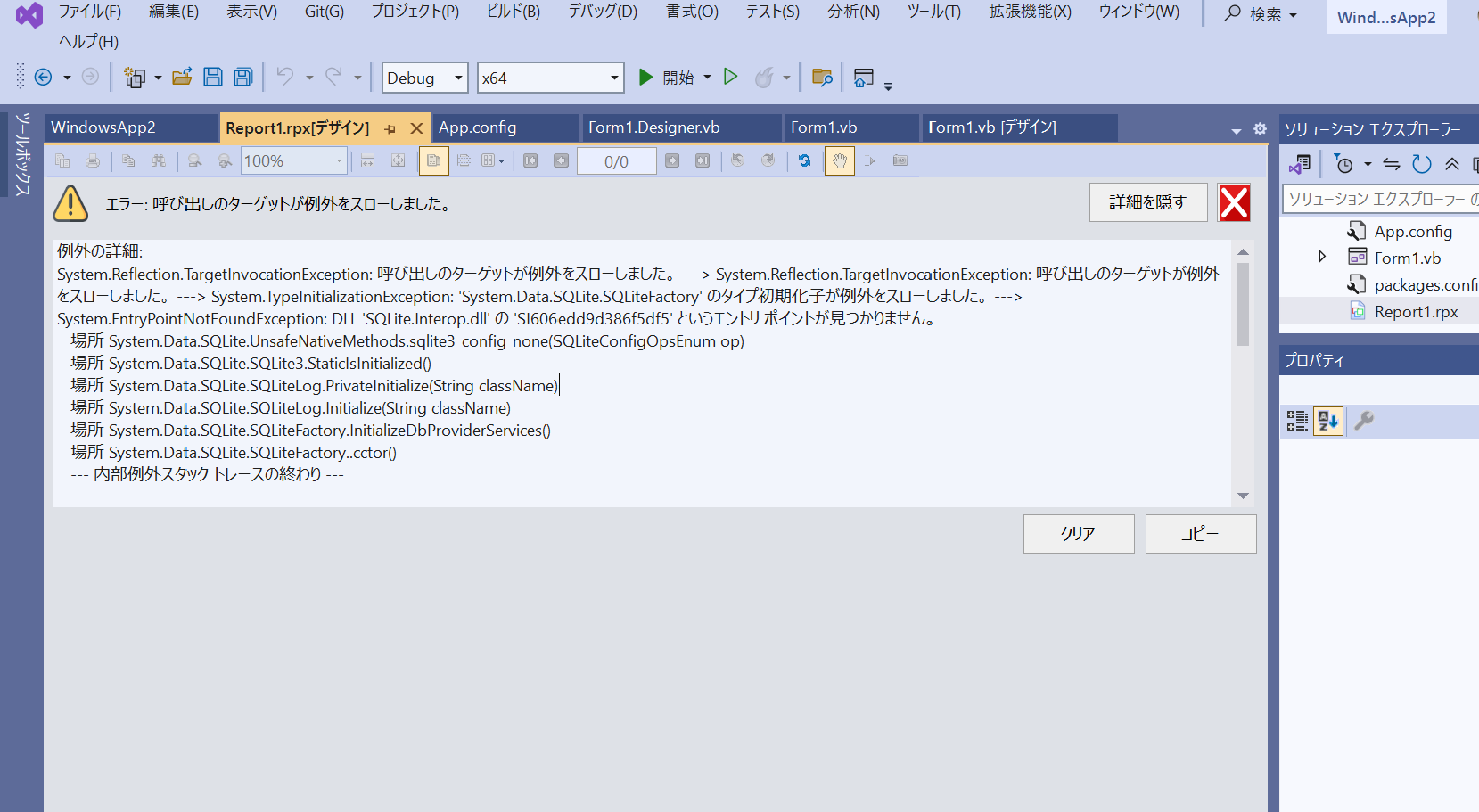Jump to the last page using the last-page icon
Image resolution: width=1479 pixels, height=812 pixels.
point(703,160)
